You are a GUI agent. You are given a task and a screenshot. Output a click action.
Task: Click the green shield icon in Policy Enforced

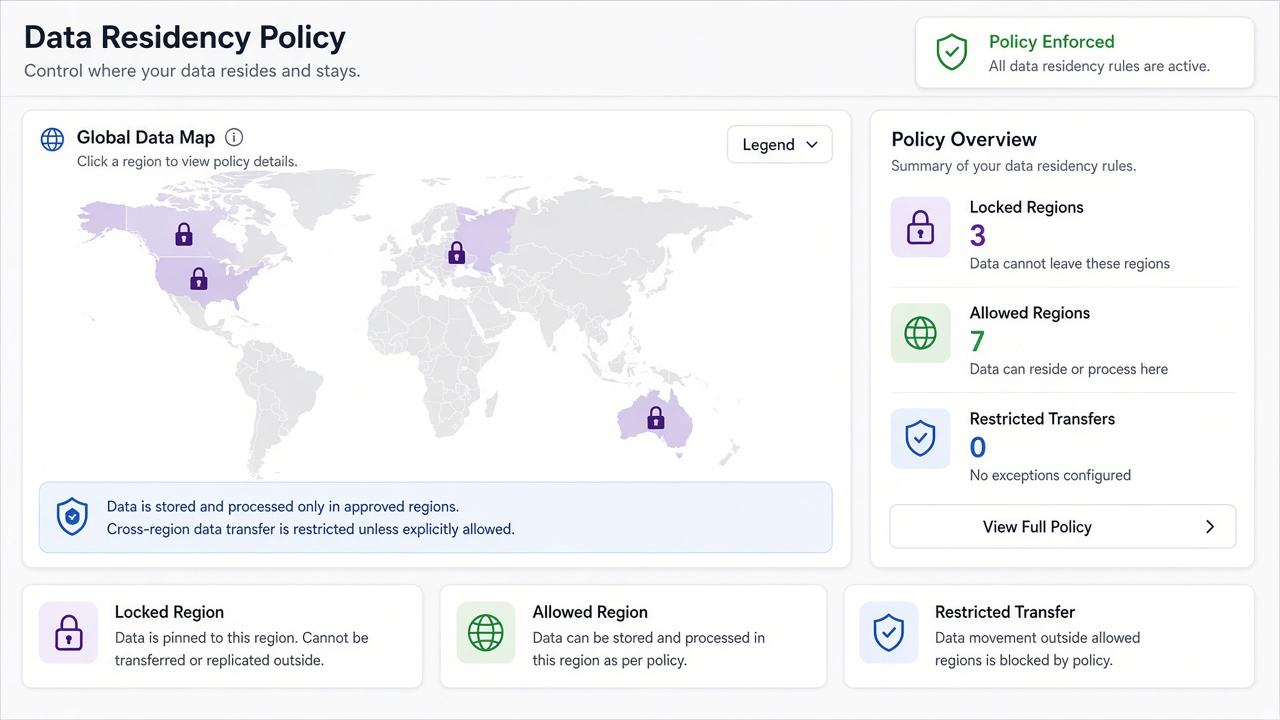coord(951,52)
